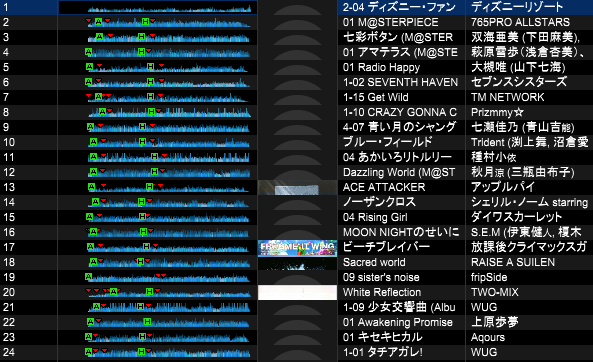Click the H cue marker on track 17 waveform
Viewport: 593px width, 362px height.
pos(146,246)
